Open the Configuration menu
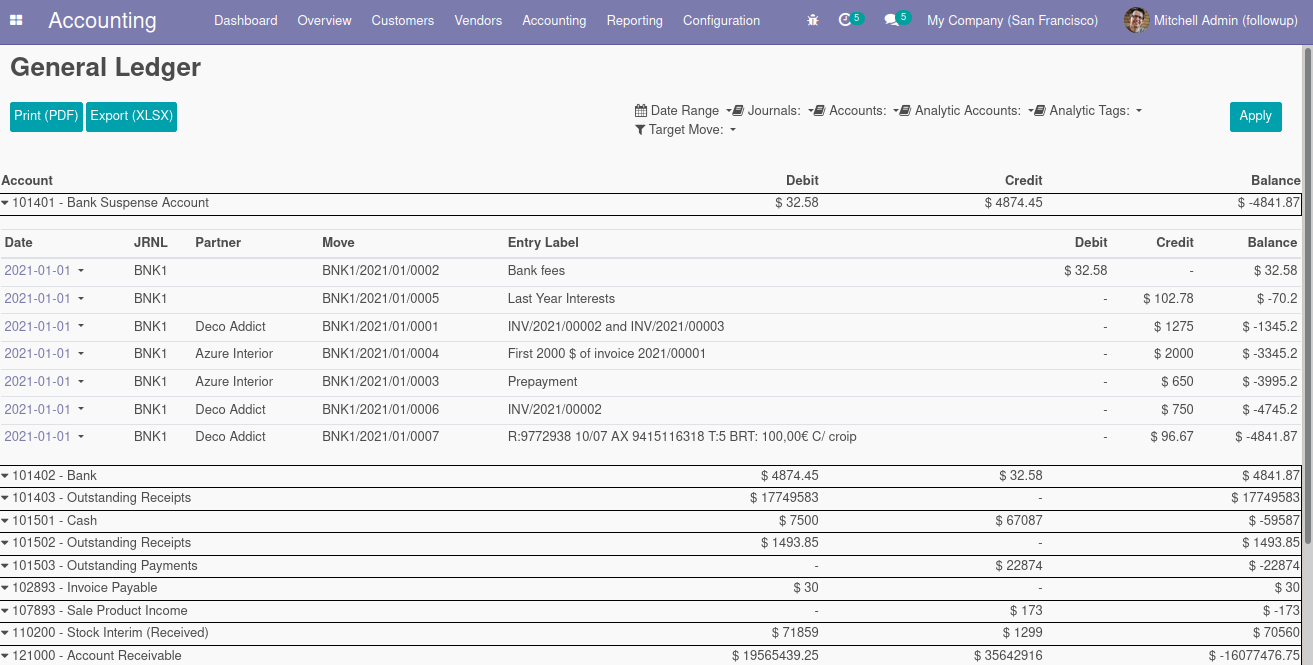This screenshot has width=1313, height=665. point(721,20)
